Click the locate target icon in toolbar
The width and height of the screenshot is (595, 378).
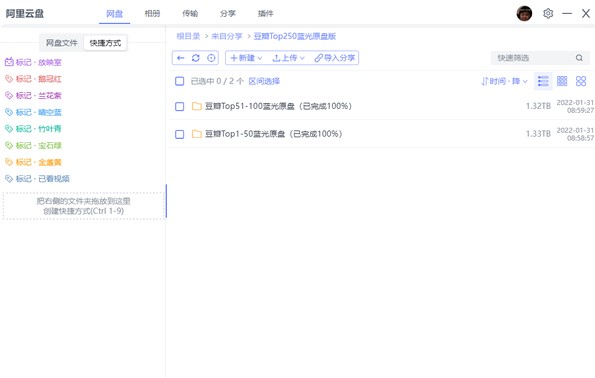tap(211, 58)
